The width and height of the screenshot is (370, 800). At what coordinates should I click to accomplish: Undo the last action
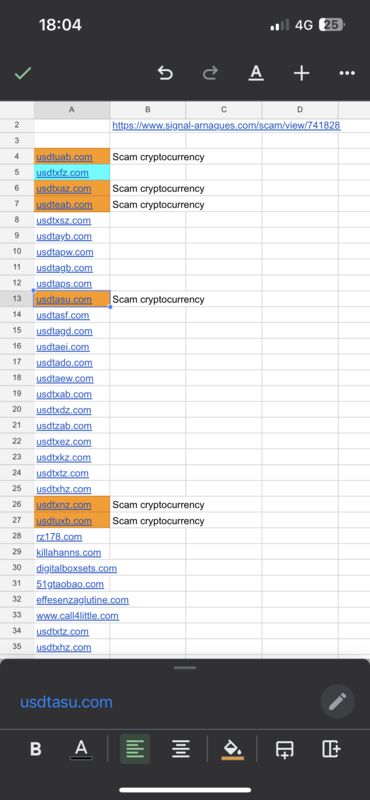tap(165, 73)
